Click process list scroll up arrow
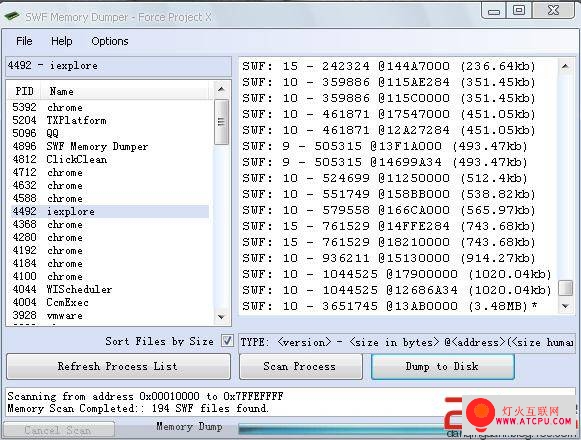This screenshot has width=581, height=440. [221, 89]
